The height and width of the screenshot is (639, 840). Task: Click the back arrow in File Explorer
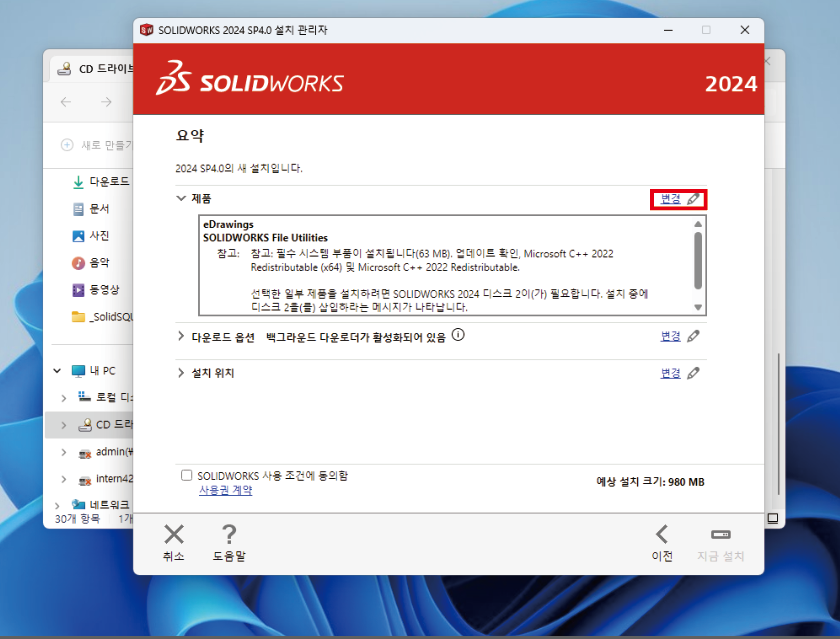(x=66, y=102)
